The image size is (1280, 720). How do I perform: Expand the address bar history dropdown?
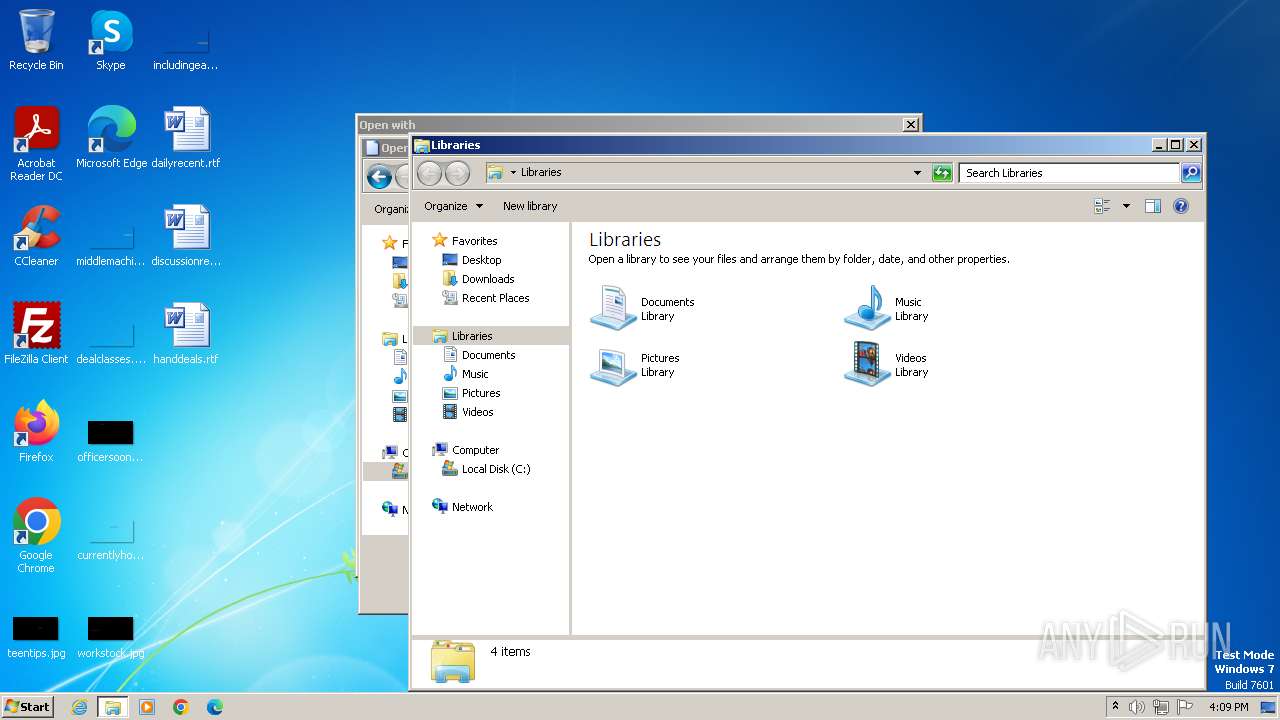pyautogui.click(x=917, y=173)
